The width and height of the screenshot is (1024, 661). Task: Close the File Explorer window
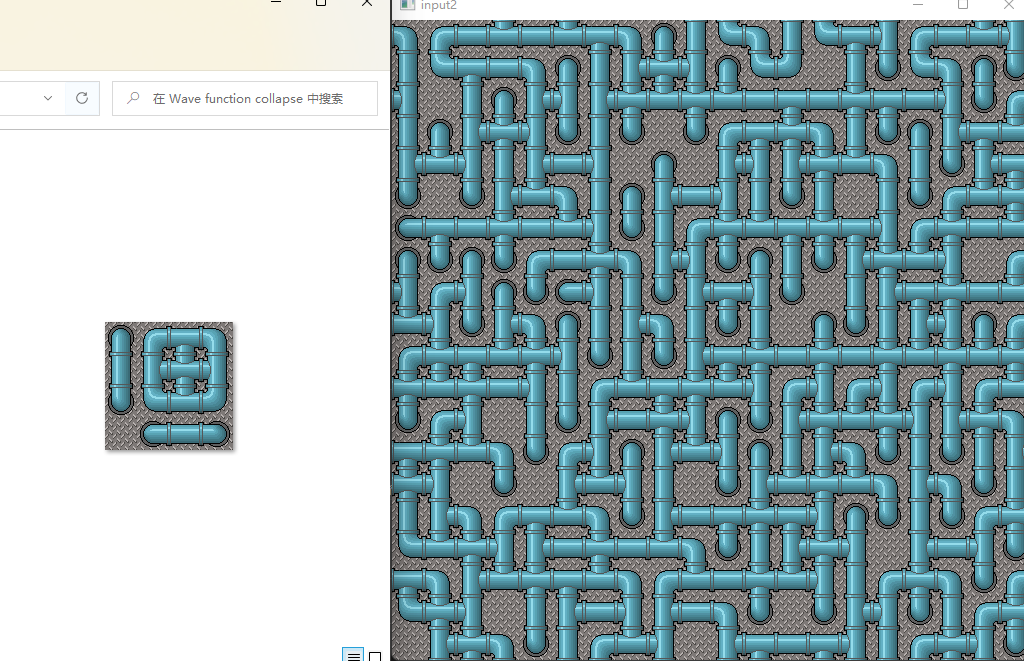click(x=366, y=3)
